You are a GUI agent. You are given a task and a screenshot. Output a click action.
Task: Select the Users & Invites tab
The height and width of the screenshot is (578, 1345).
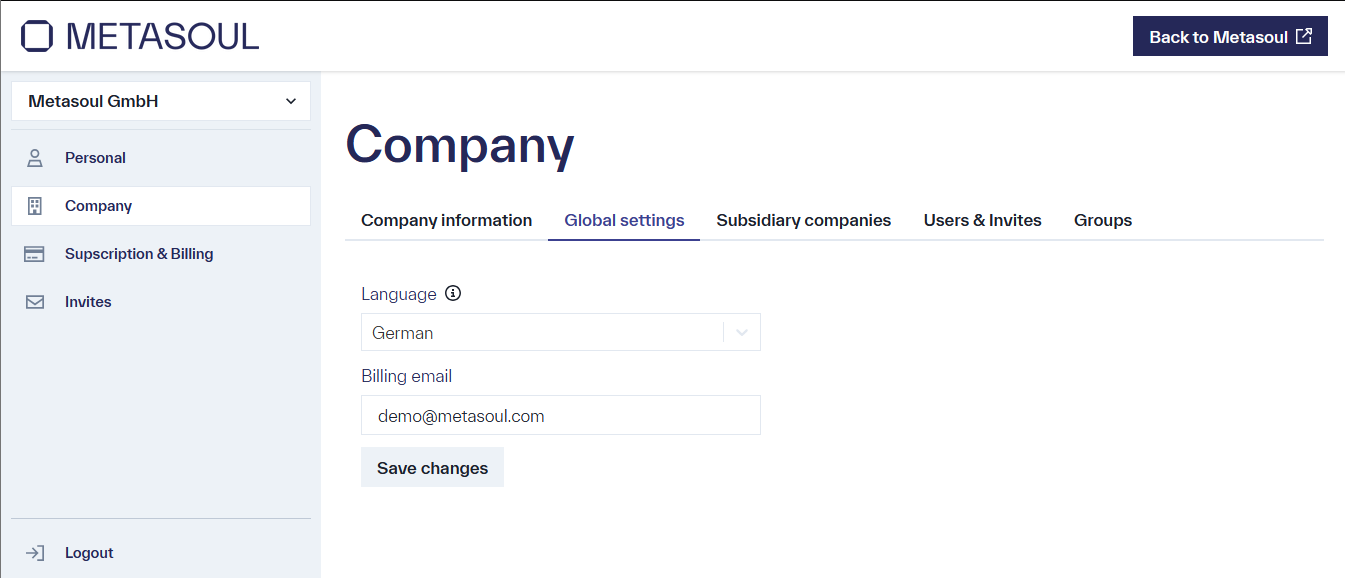(x=982, y=220)
